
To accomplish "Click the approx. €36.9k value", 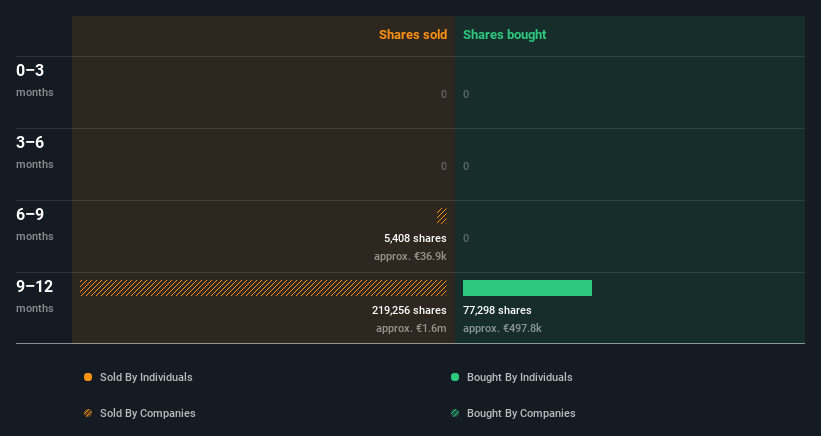I will [x=410, y=256].
